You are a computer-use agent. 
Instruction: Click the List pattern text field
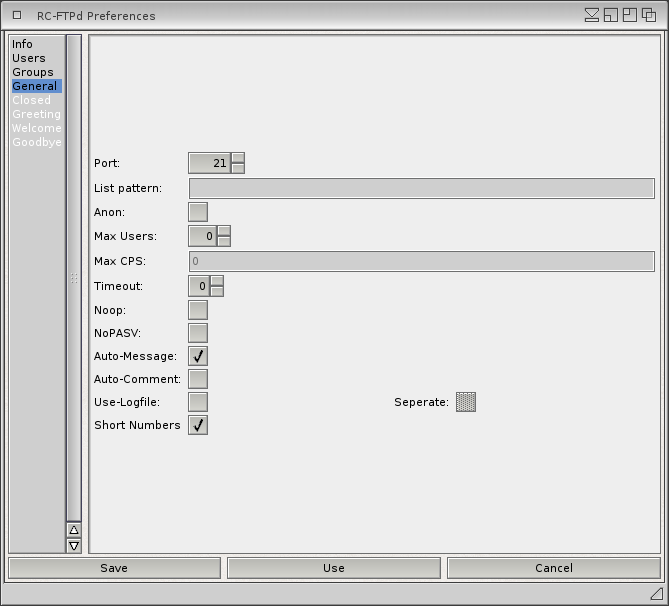[421, 188]
